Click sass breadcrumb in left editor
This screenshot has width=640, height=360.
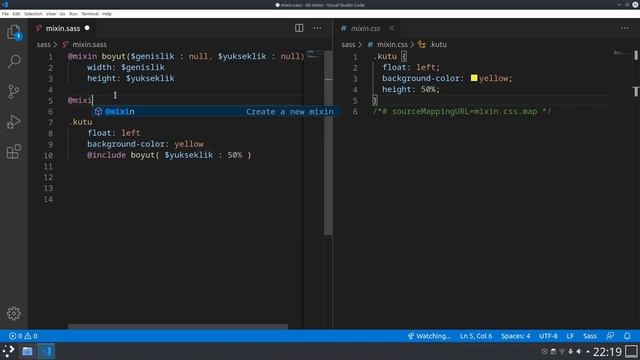point(43,44)
